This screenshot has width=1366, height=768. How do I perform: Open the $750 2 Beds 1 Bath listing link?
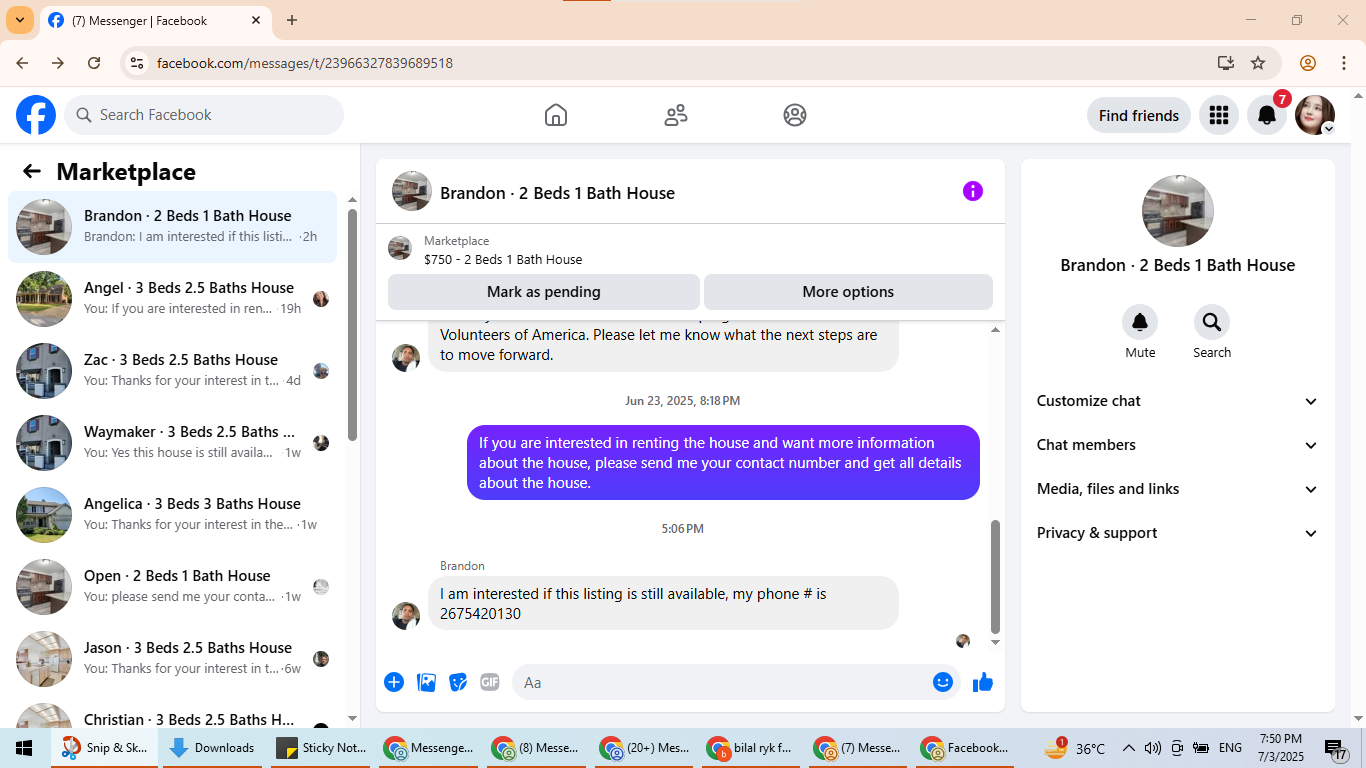pyautogui.click(x=503, y=259)
